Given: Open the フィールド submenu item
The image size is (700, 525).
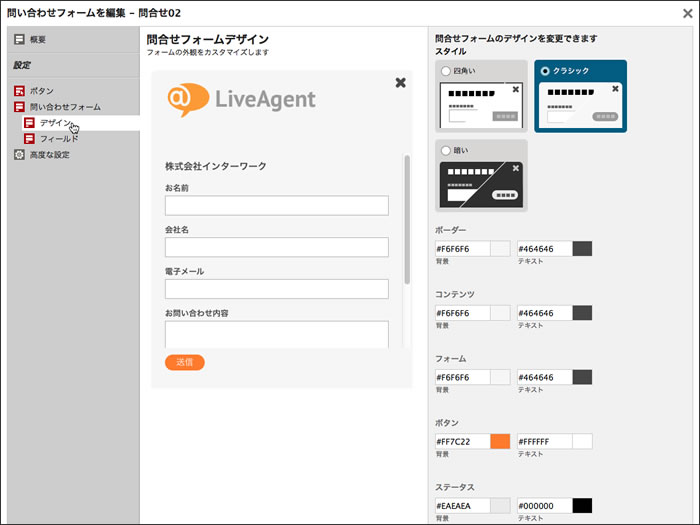Looking at the screenshot, I should coord(59,139).
